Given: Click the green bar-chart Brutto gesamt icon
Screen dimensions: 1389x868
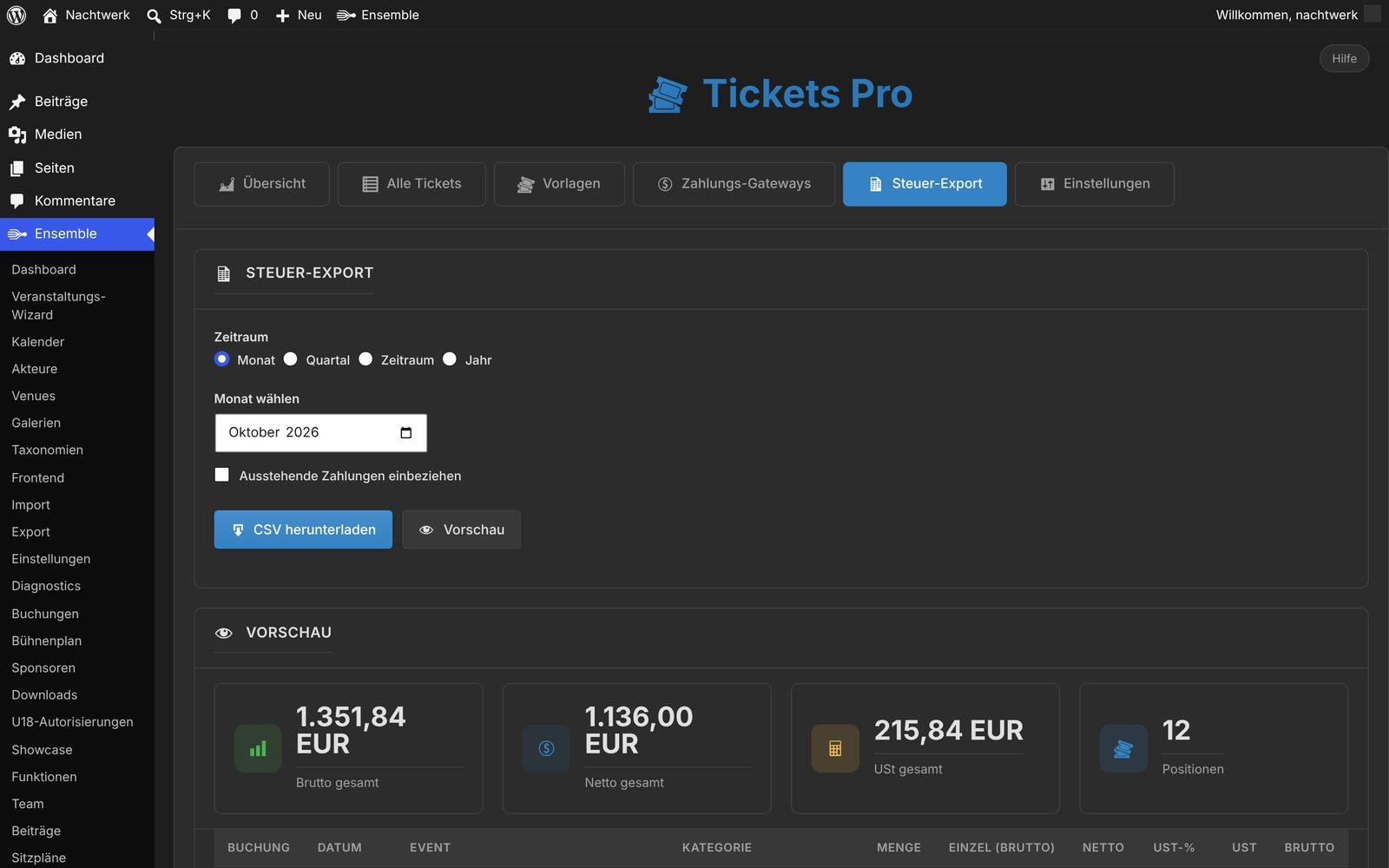Looking at the screenshot, I should tap(258, 748).
